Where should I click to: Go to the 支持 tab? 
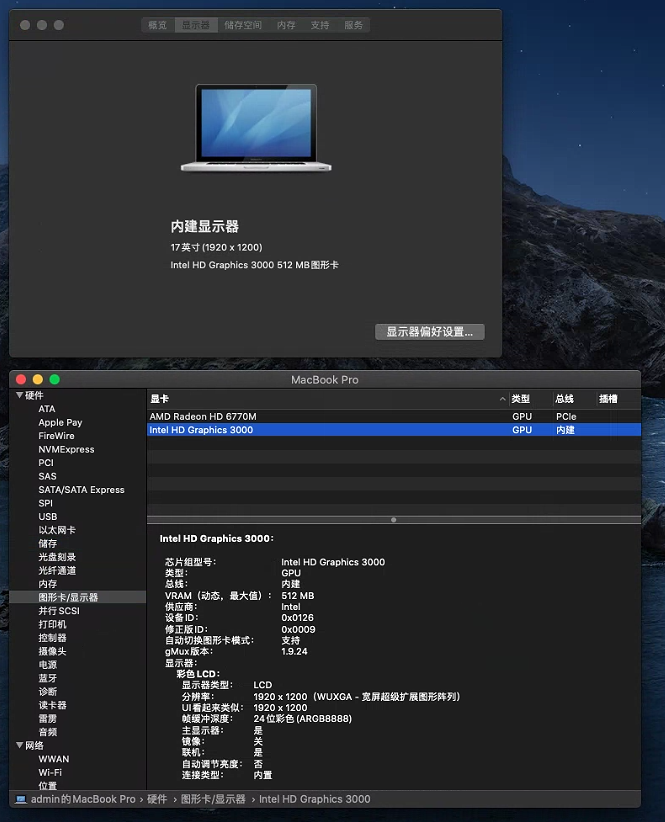click(320, 25)
